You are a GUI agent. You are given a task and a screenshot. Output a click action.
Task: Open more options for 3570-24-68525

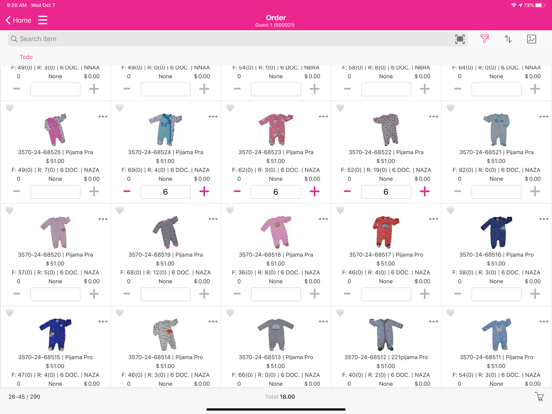[x=103, y=117]
